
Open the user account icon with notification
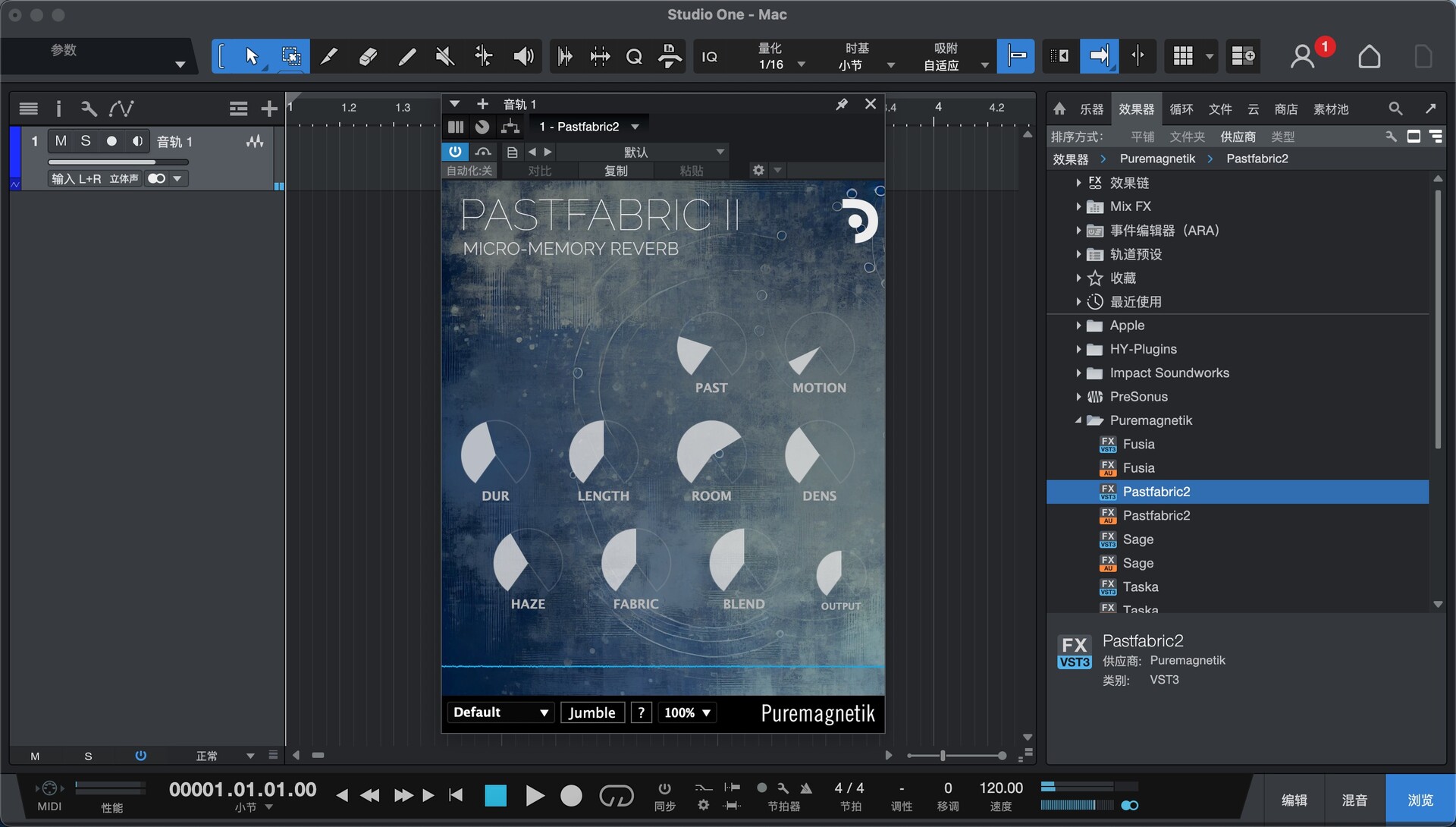[1303, 56]
